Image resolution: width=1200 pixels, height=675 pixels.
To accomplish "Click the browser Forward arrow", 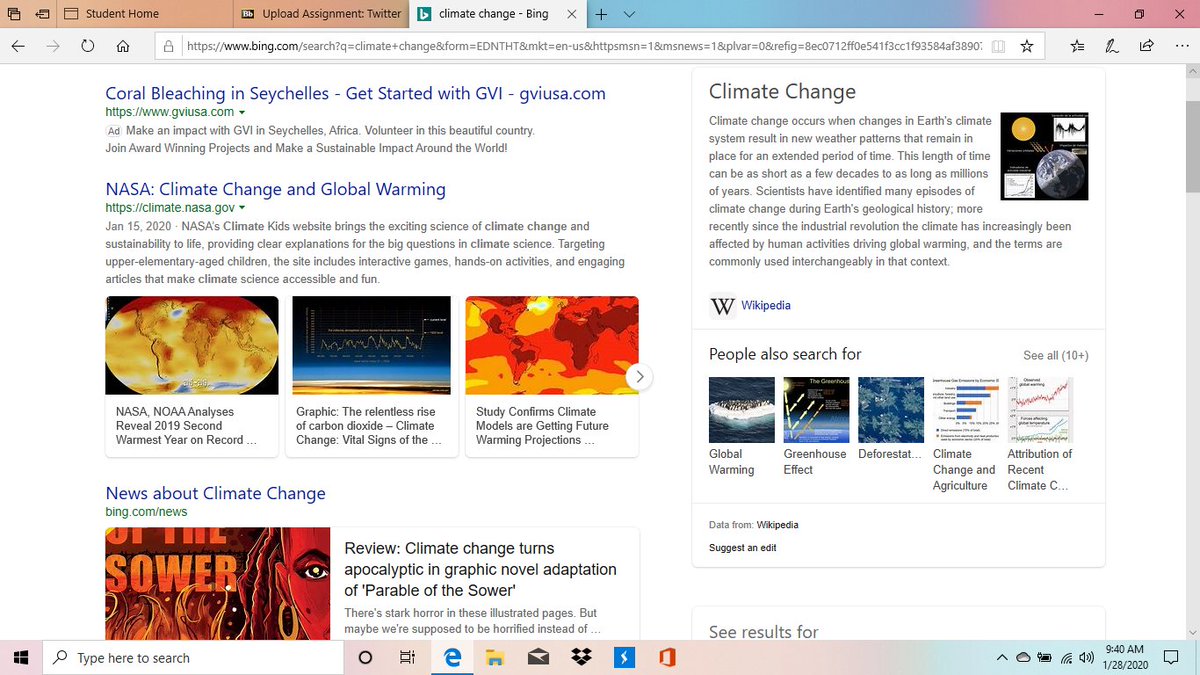I will click(x=53, y=46).
